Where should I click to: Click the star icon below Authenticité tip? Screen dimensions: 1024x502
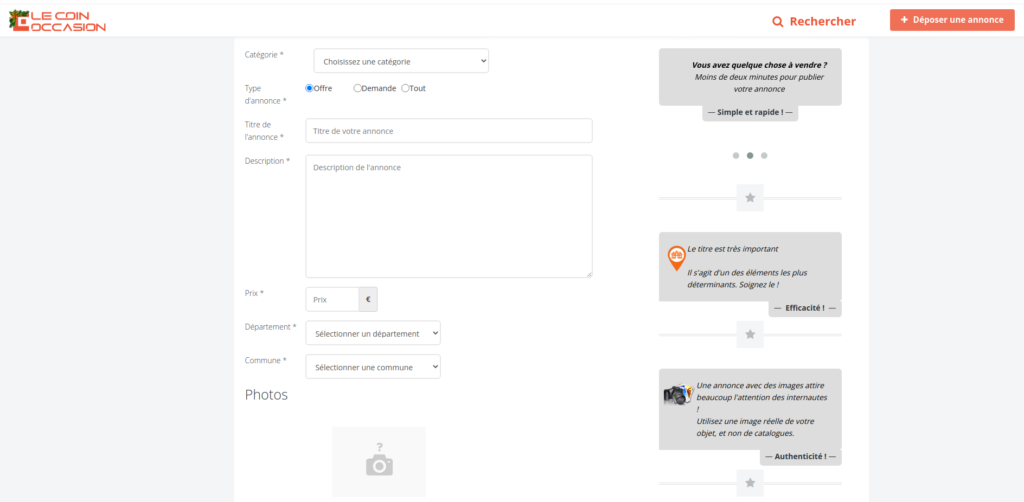[x=750, y=483]
